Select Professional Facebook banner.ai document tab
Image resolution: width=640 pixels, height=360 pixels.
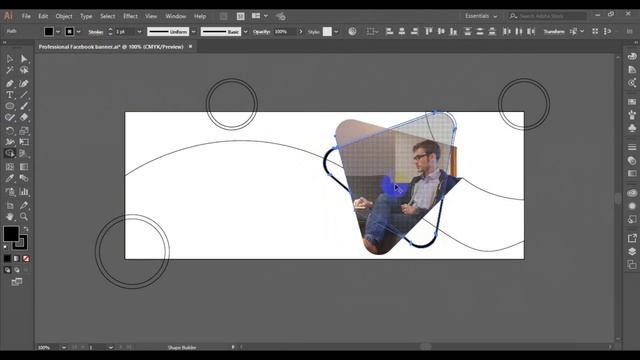111,47
